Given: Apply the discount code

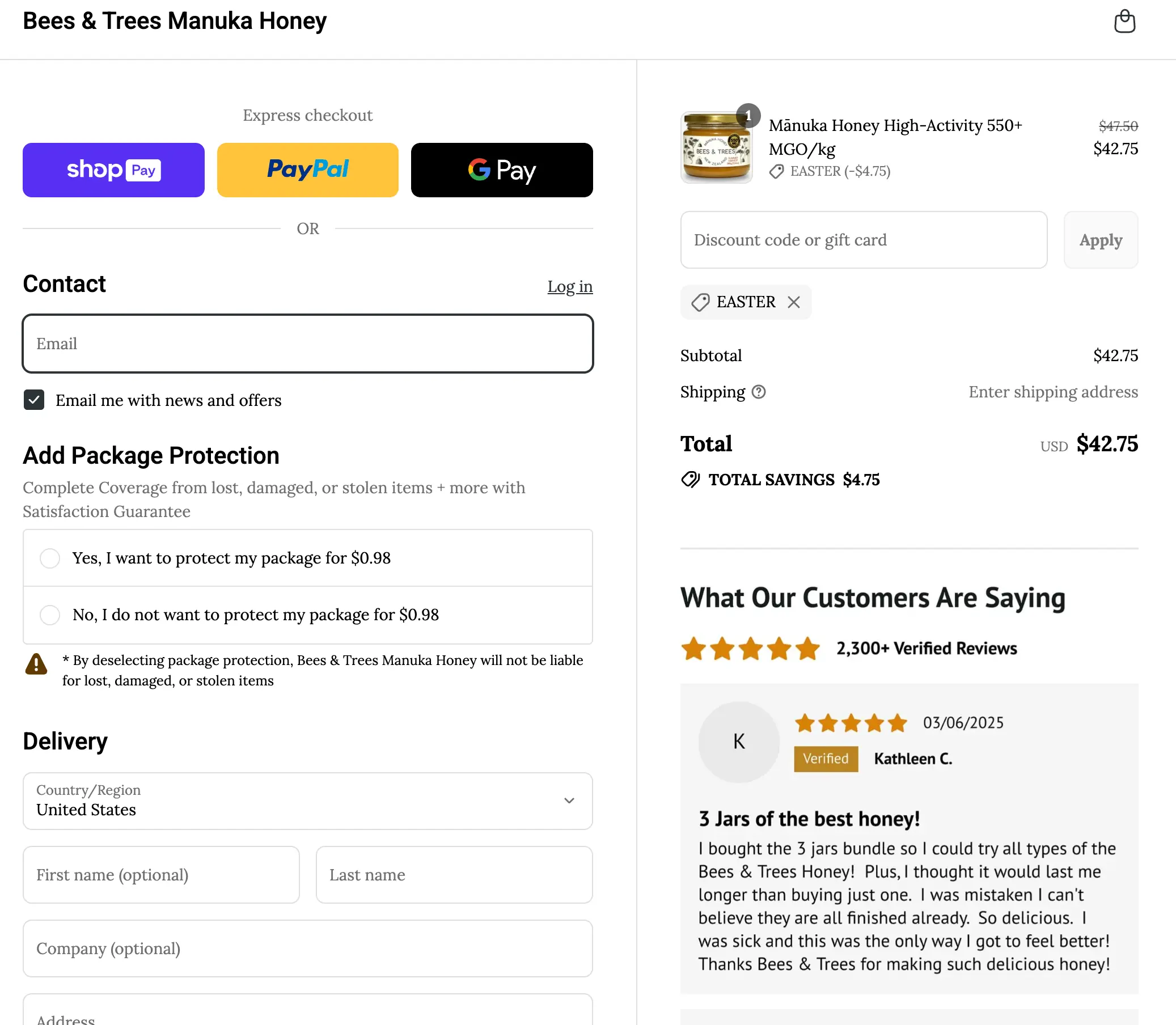Looking at the screenshot, I should tap(1101, 240).
